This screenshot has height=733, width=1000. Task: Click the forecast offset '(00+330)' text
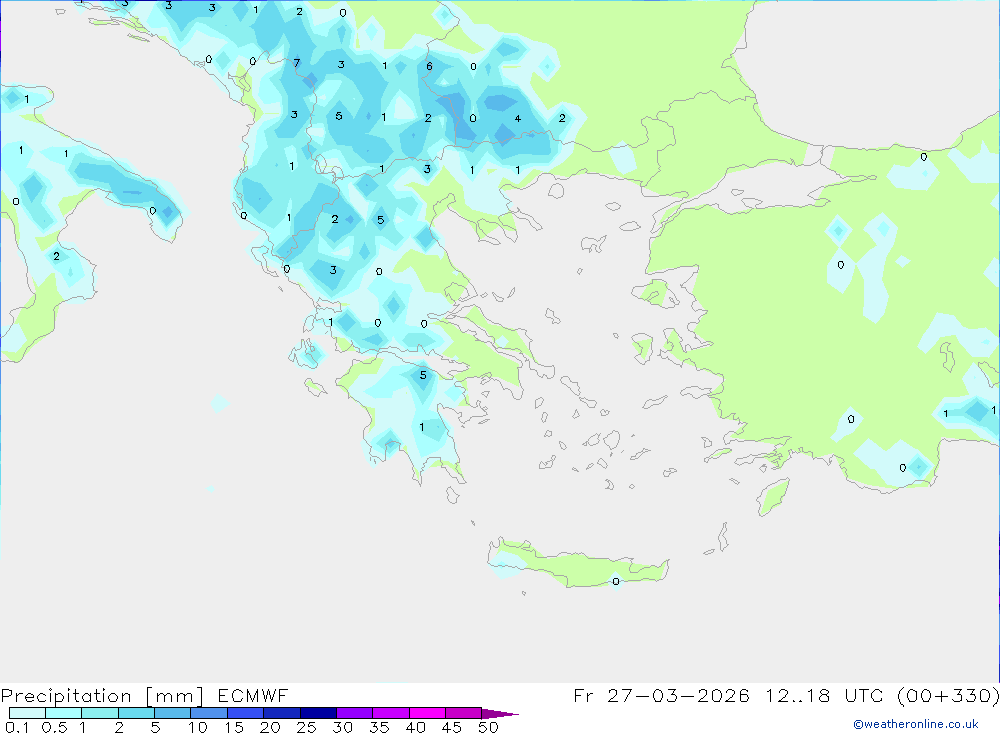pos(948,695)
